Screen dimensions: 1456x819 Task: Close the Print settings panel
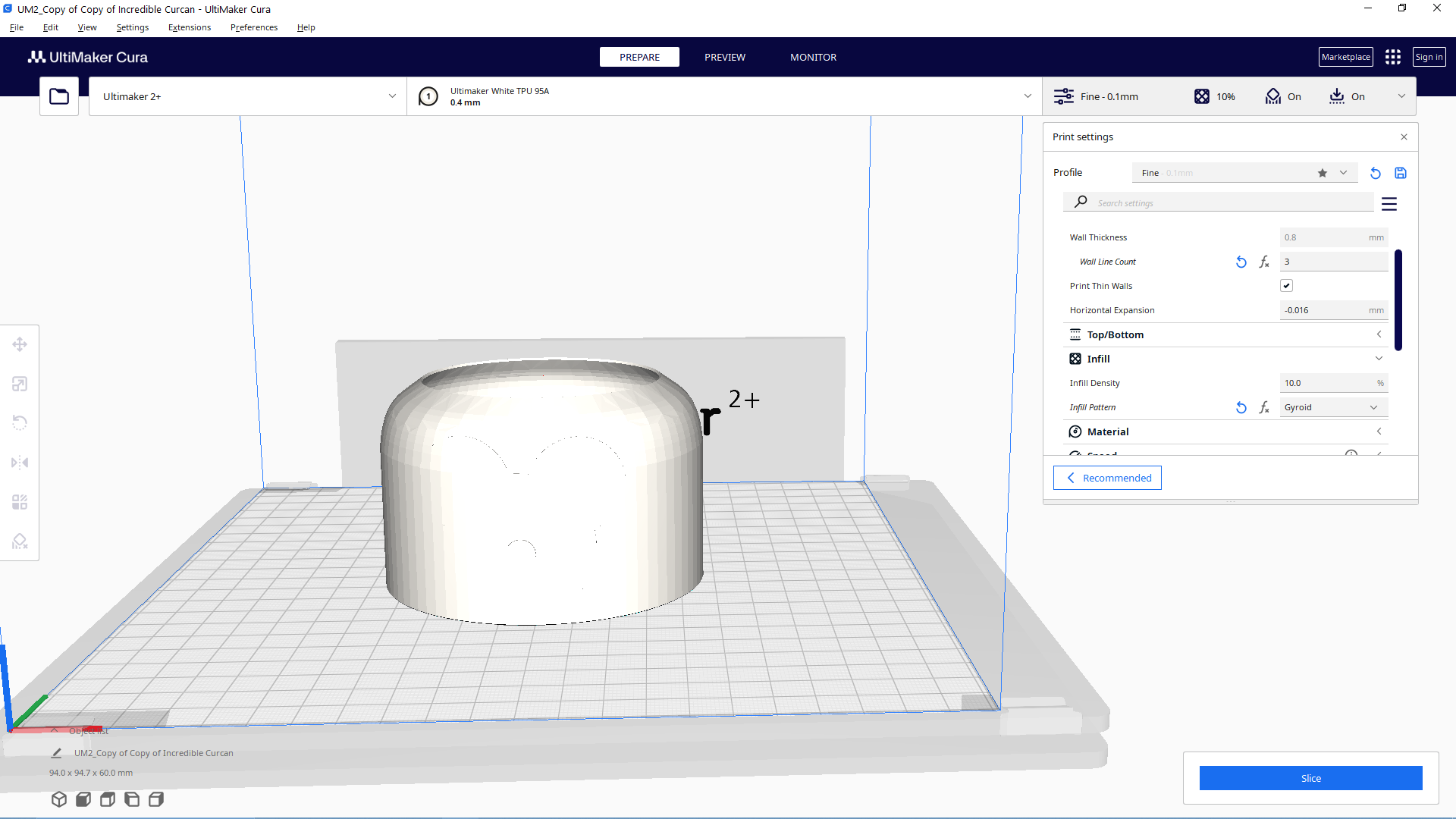(x=1404, y=137)
